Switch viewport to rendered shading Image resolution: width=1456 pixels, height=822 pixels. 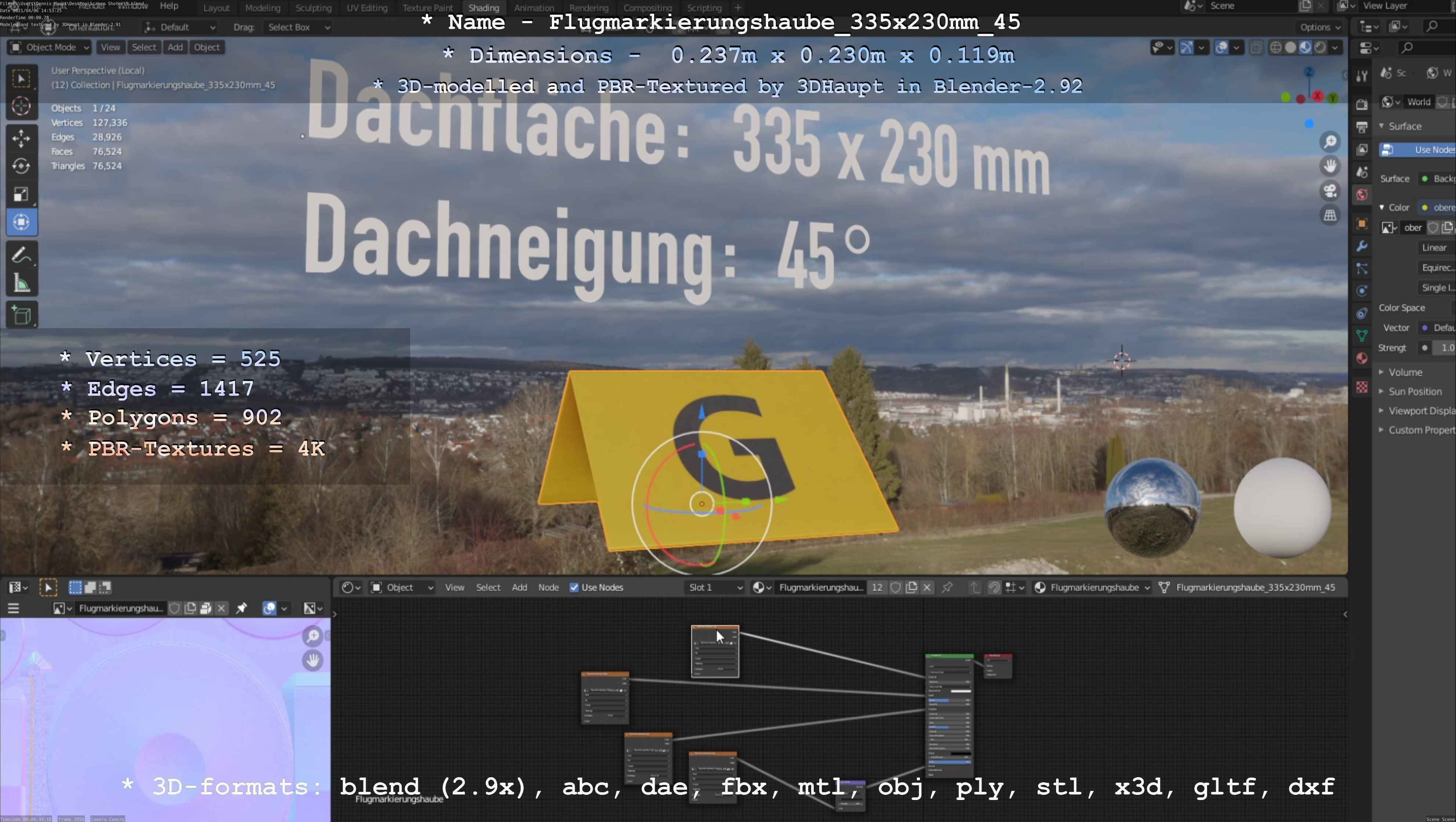point(1320,47)
